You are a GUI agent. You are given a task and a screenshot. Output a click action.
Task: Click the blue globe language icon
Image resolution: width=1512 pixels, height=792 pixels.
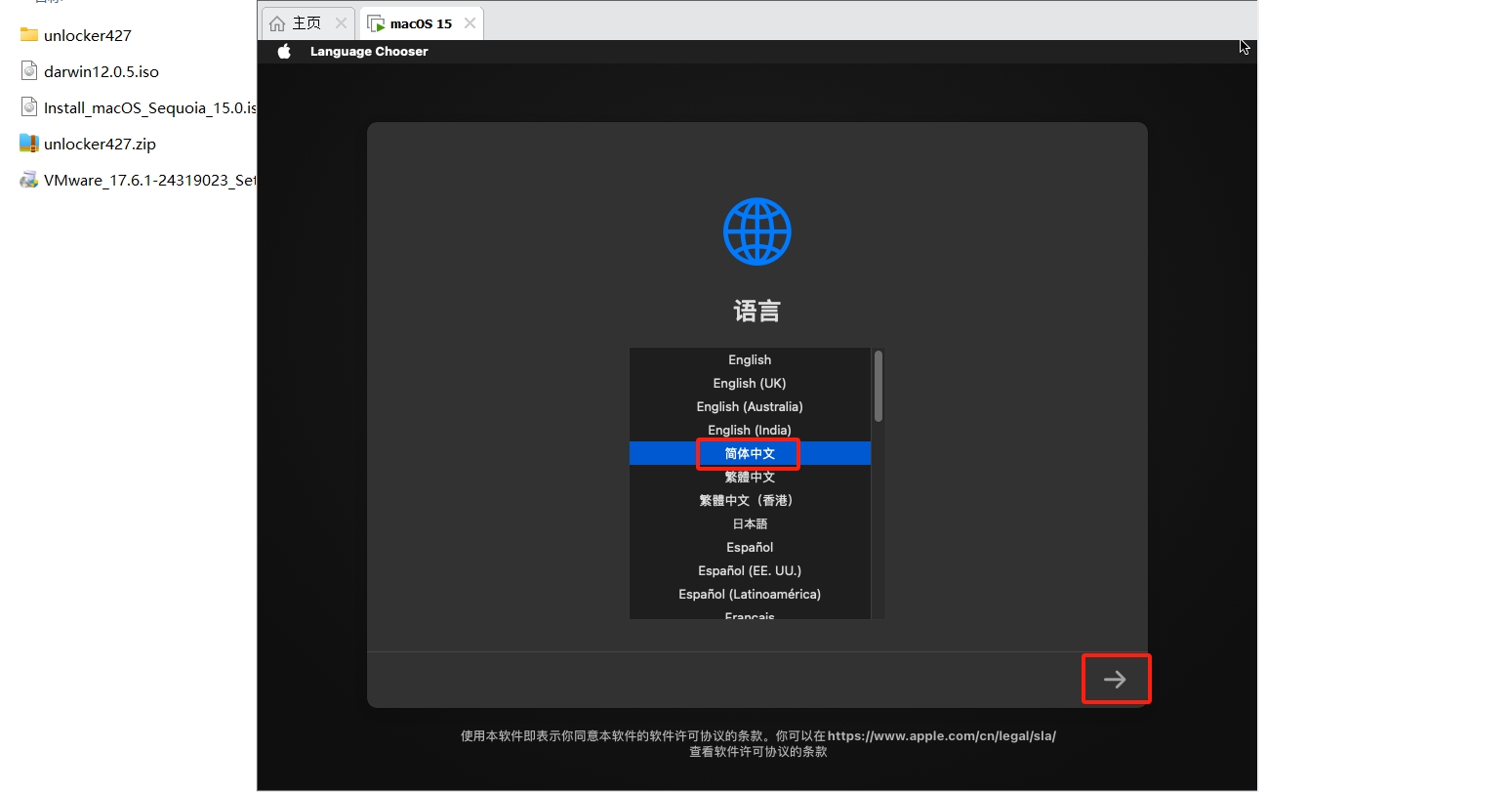(x=756, y=231)
